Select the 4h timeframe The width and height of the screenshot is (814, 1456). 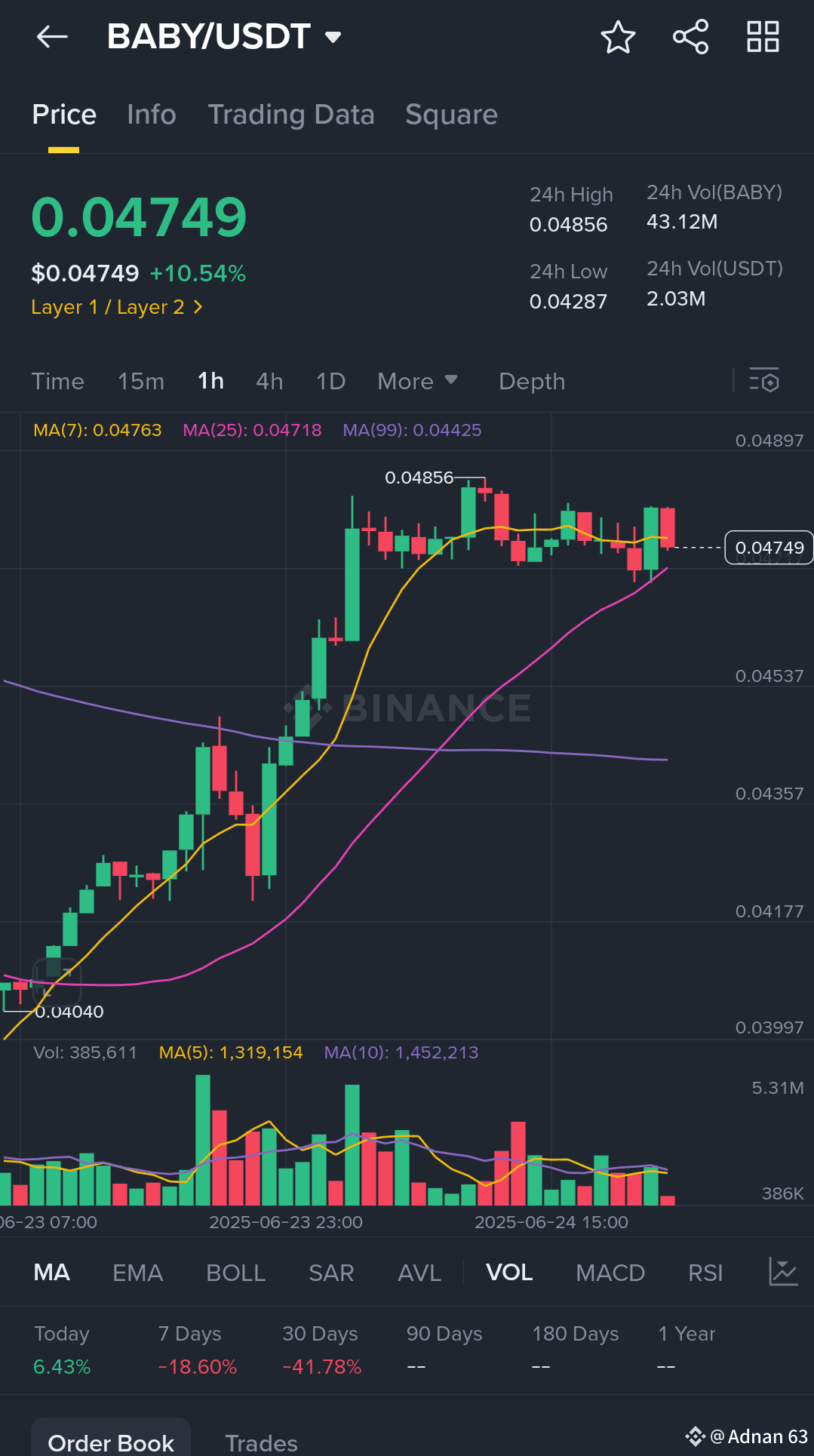[269, 381]
